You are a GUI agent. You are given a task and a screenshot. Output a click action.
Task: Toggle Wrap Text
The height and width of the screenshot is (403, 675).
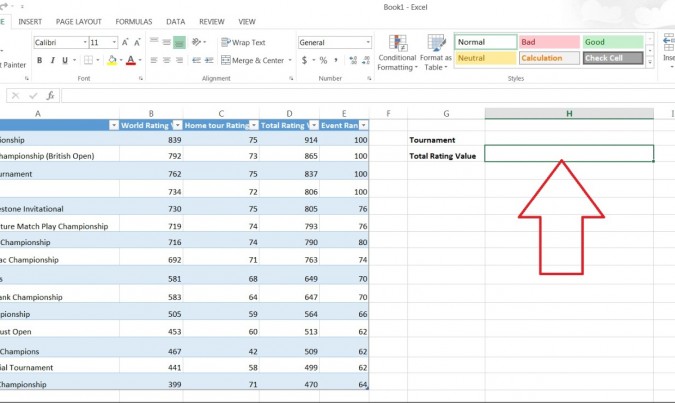pos(243,42)
